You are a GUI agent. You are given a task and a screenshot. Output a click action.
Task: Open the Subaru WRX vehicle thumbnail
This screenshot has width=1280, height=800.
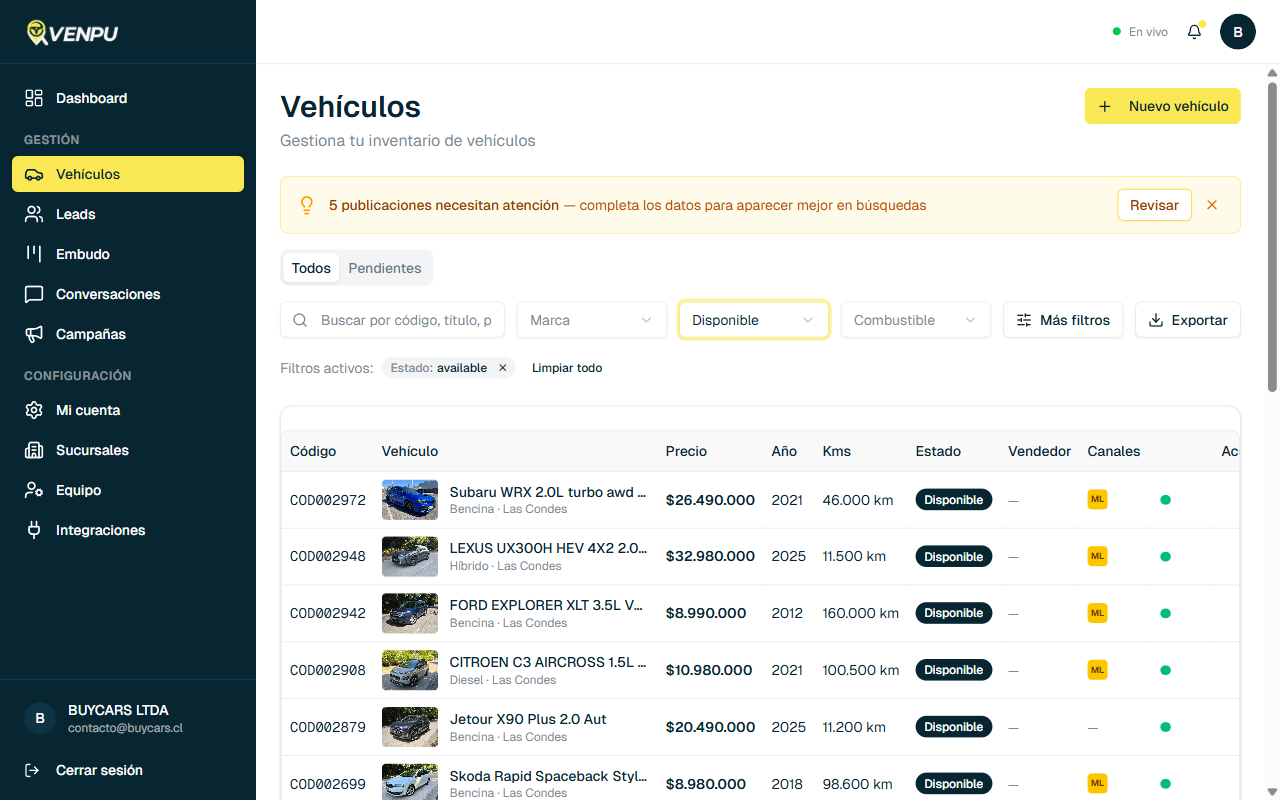click(409, 499)
